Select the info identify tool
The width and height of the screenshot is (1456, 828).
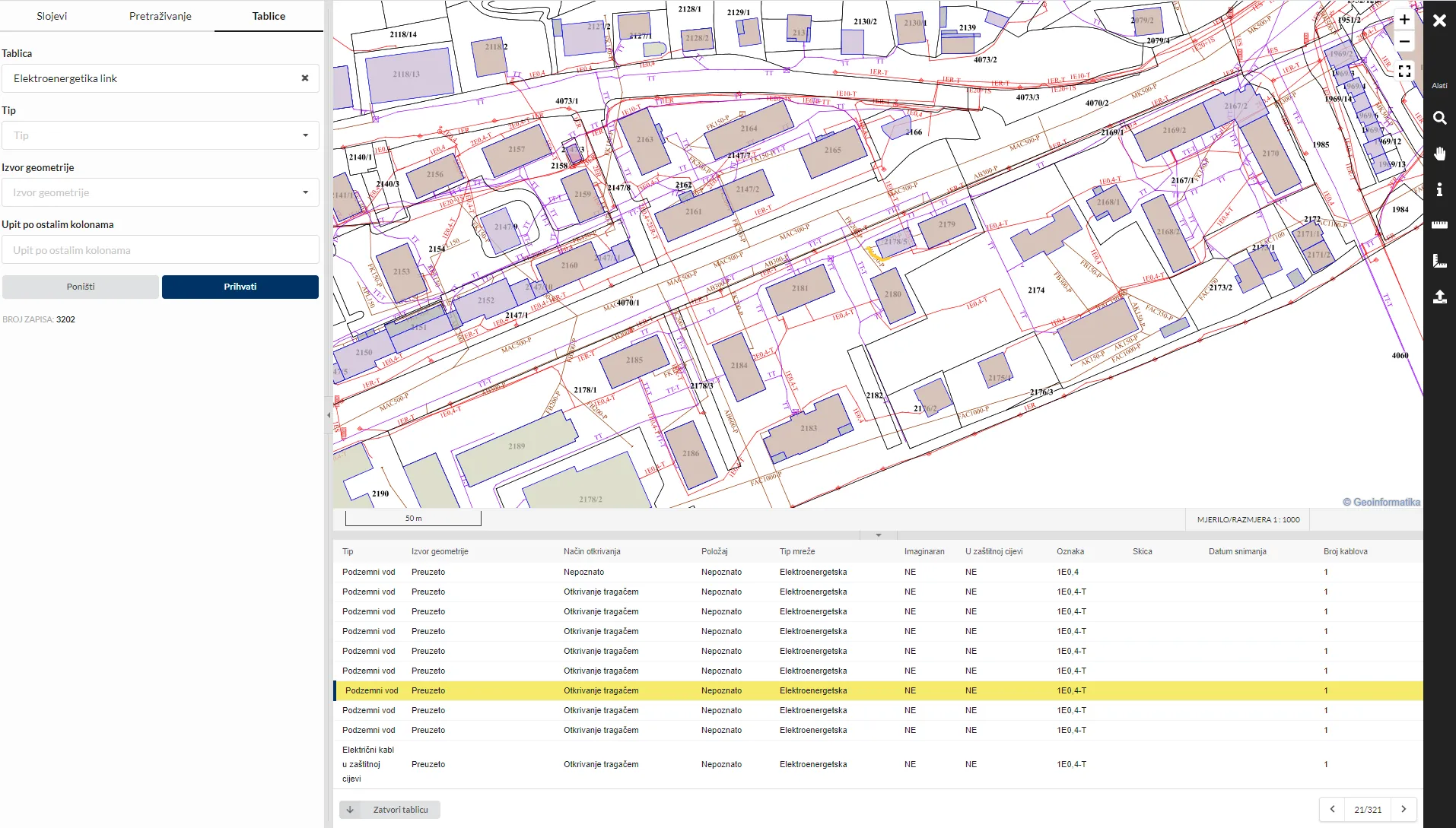coord(1439,189)
